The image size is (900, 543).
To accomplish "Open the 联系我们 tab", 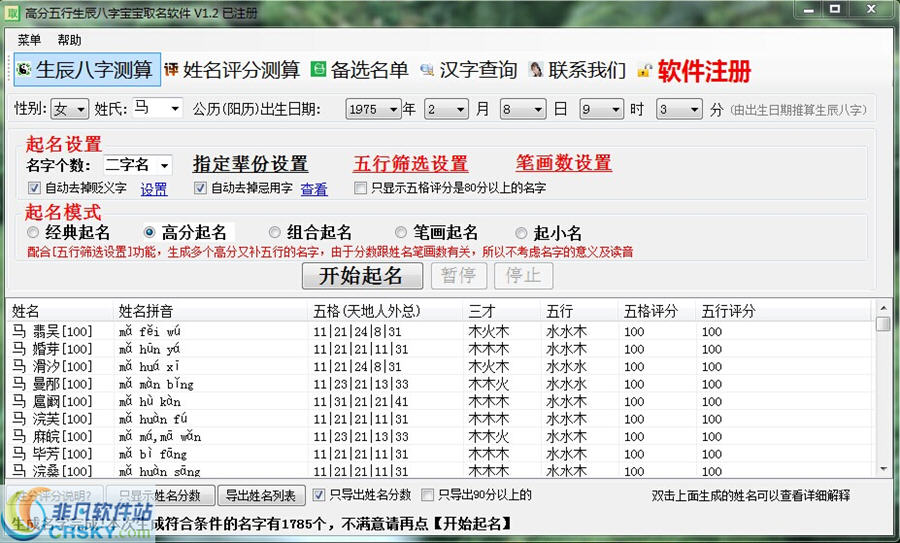I will [x=577, y=70].
